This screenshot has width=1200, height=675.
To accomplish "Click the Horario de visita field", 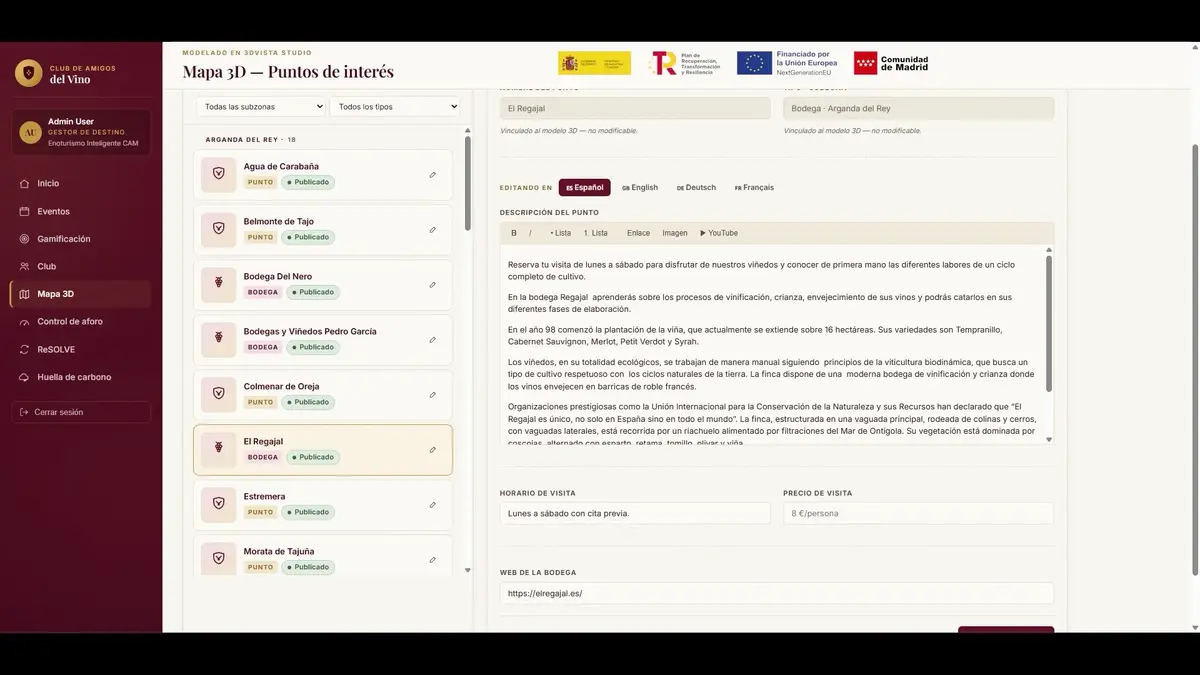I will pos(635,513).
